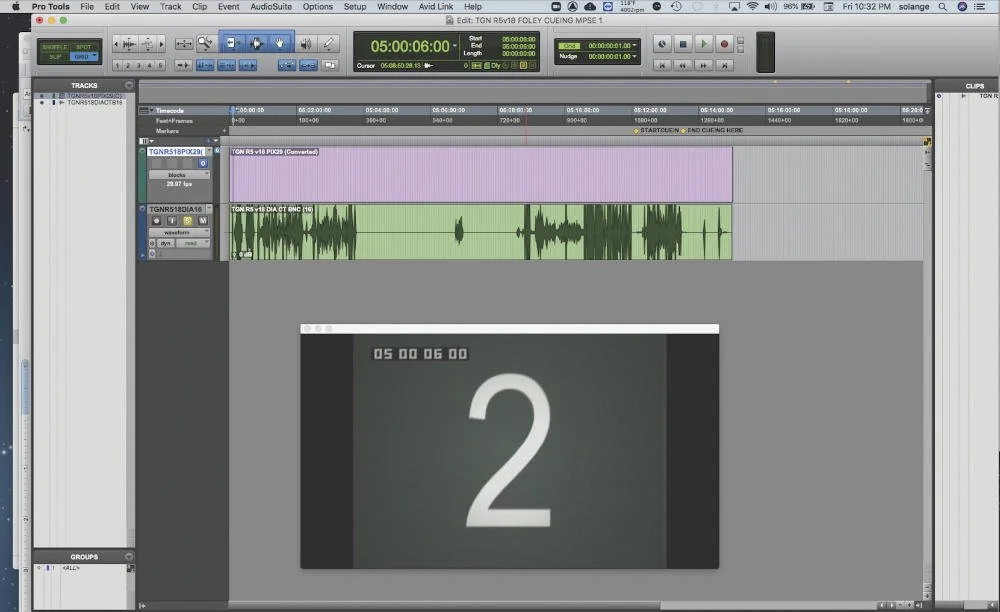Toggle Link Track and Edit Selection
The height and width of the screenshot is (612, 1000).
226,65
